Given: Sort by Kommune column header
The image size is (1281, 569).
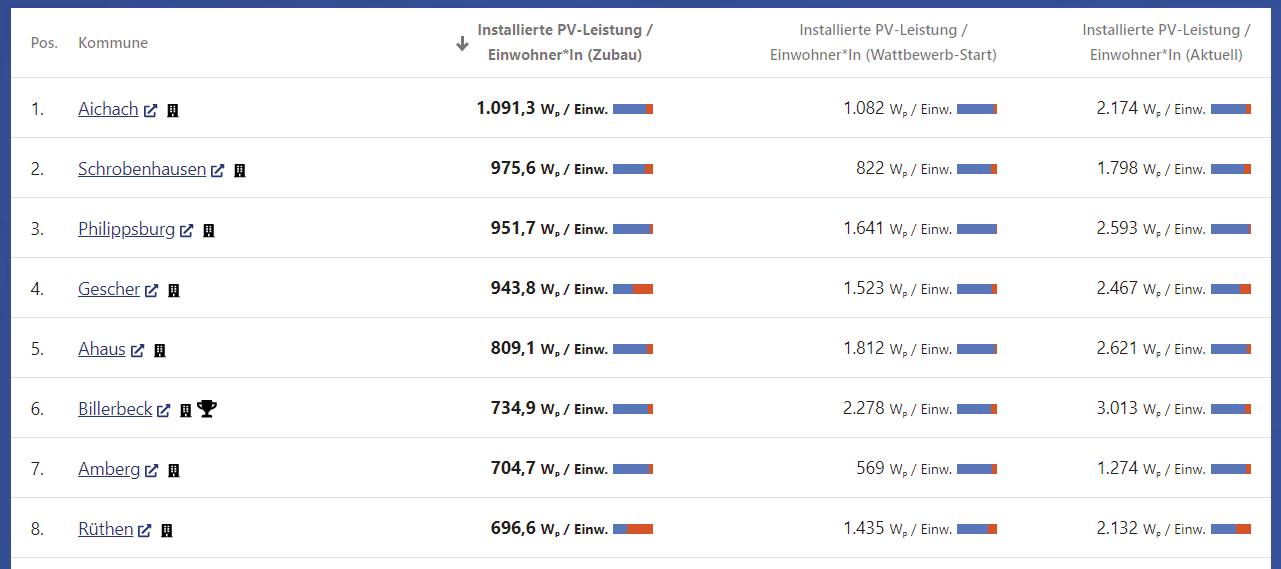Looking at the screenshot, I should [x=113, y=43].
